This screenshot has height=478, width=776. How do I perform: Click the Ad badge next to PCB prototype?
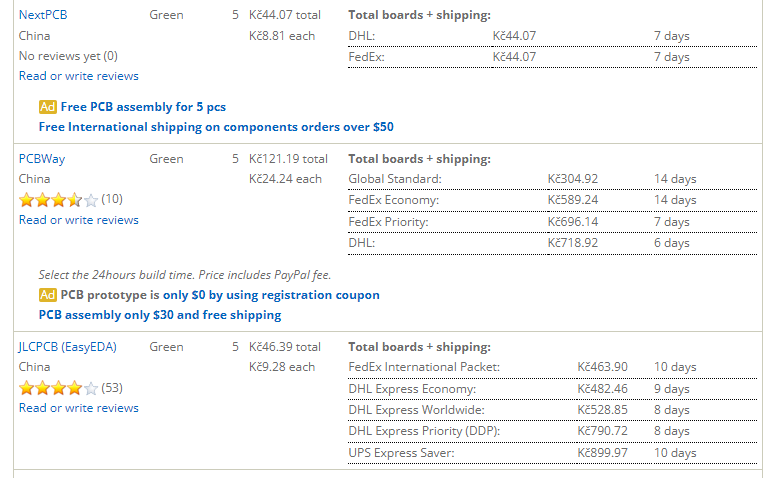point(47,295)
